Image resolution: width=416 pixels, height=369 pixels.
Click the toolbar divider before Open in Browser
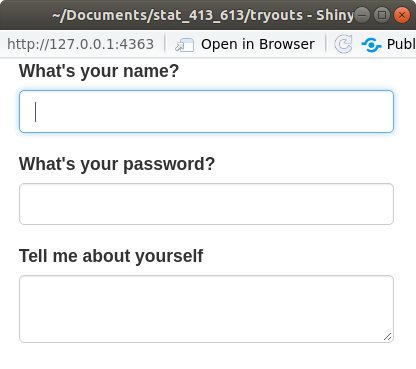(165, 44)
